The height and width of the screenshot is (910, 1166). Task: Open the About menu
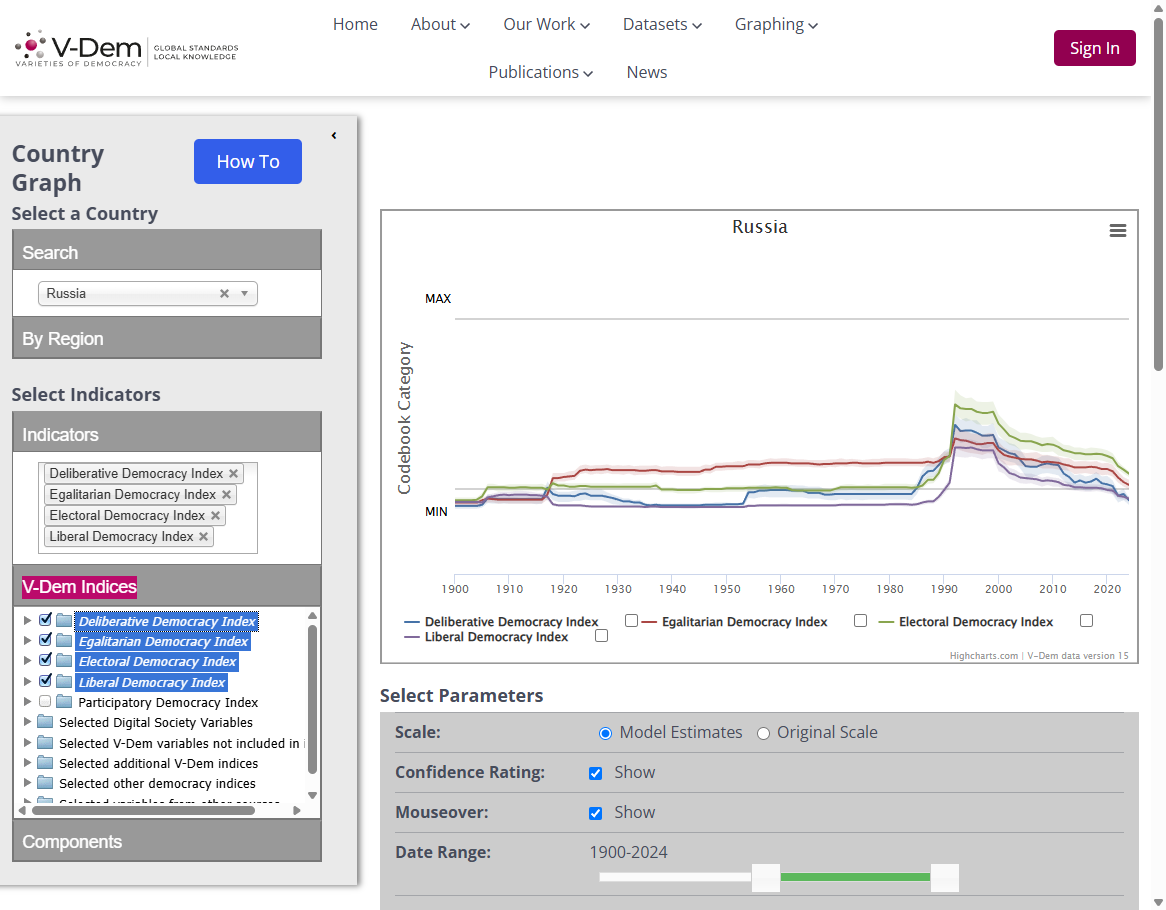click(440, 25)
